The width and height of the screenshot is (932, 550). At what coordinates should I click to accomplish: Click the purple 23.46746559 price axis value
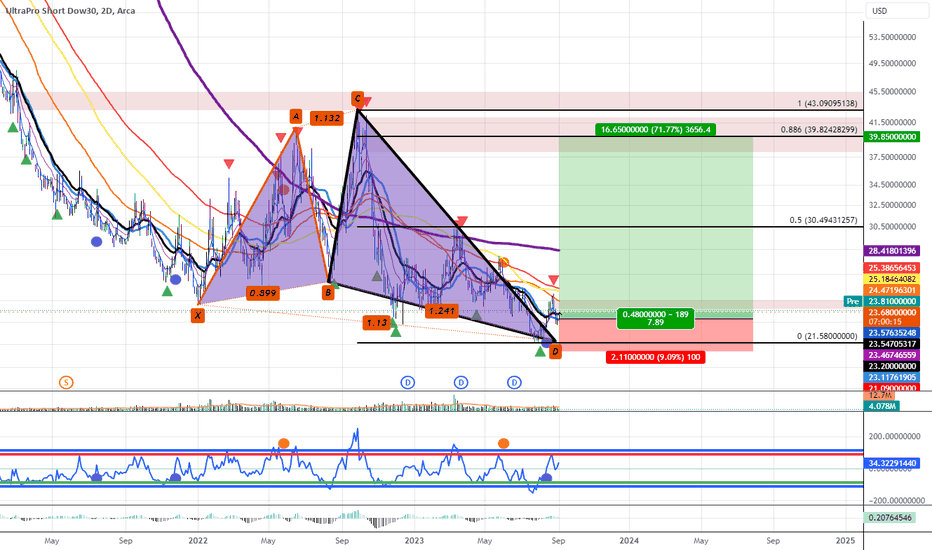point(892,355)
